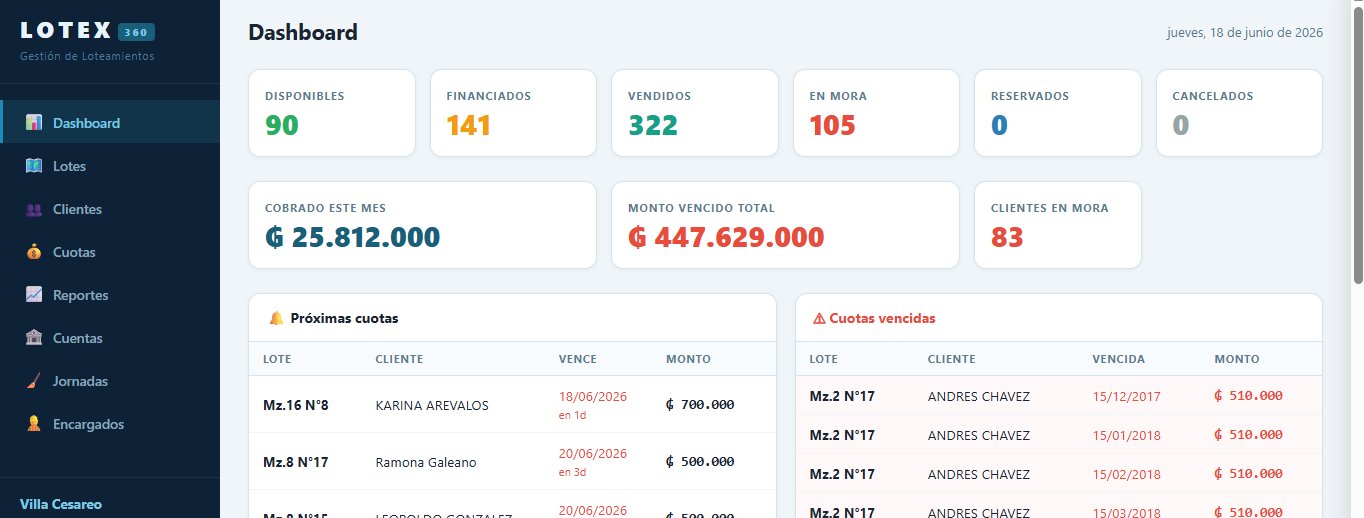Click the Clientes en mora card showing 83
Image resolution: width=1364 pixels, height=518 pixels.
[x=1058, y=225]
